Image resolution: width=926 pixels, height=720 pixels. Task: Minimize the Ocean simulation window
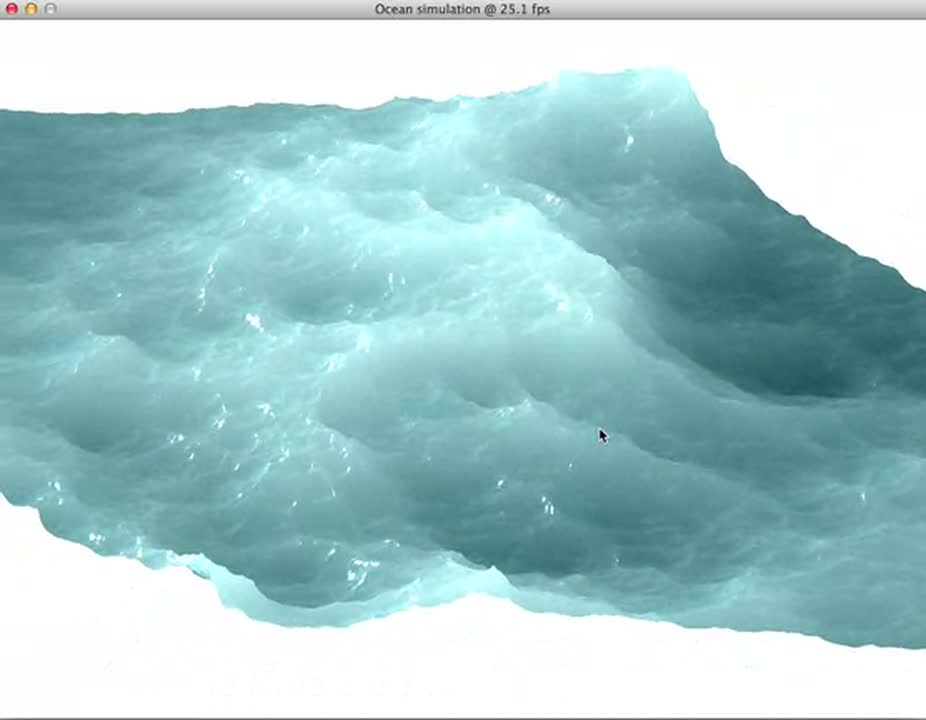[31, 9]
